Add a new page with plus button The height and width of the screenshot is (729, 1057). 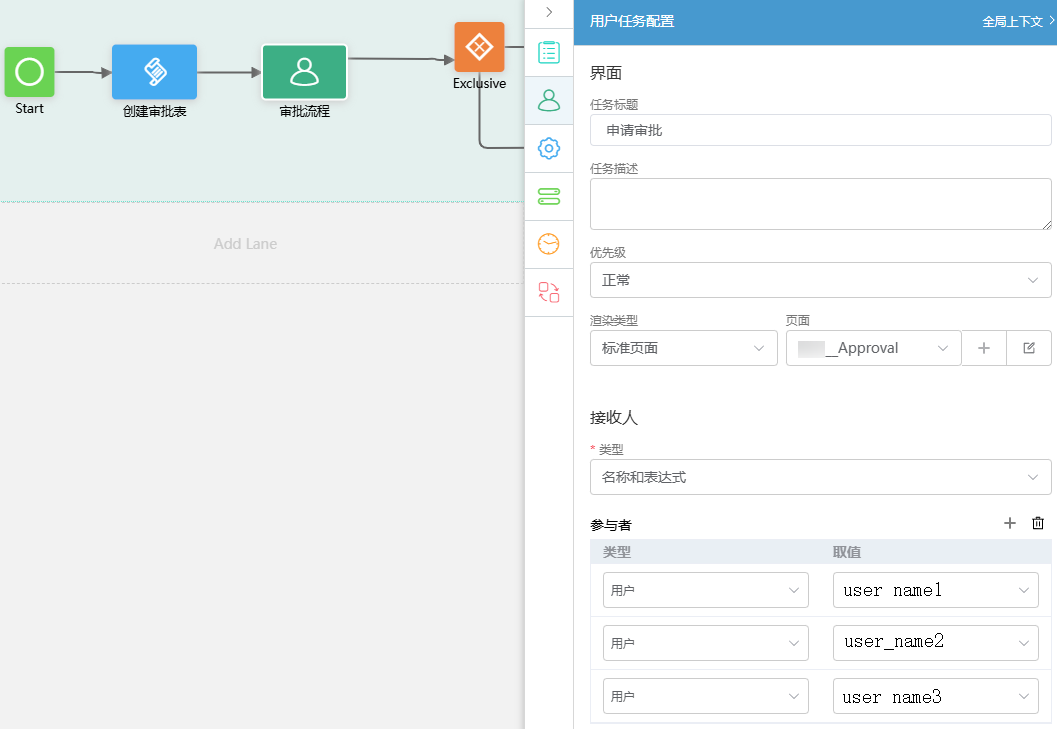point(984,348)
